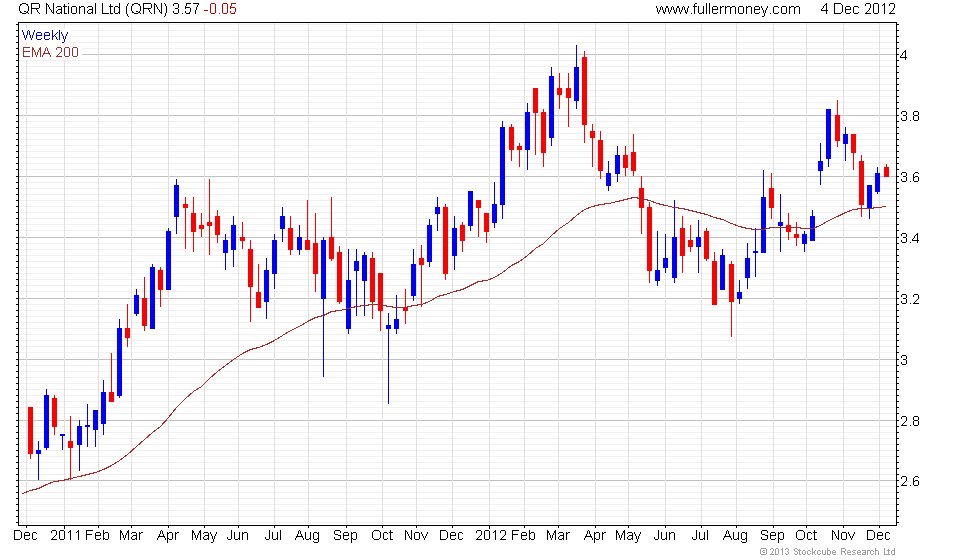The height and width of the screenshot is (560, 980).
Task: Click the 4 price axis label
Action: point(904,55)
